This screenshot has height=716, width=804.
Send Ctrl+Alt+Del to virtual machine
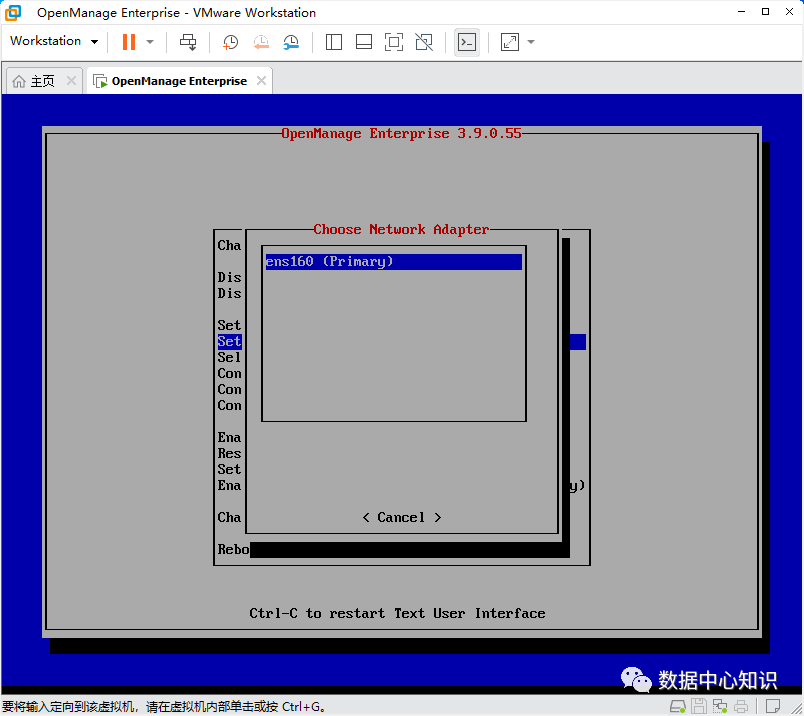pyautogui.click(x=188, y=42)
